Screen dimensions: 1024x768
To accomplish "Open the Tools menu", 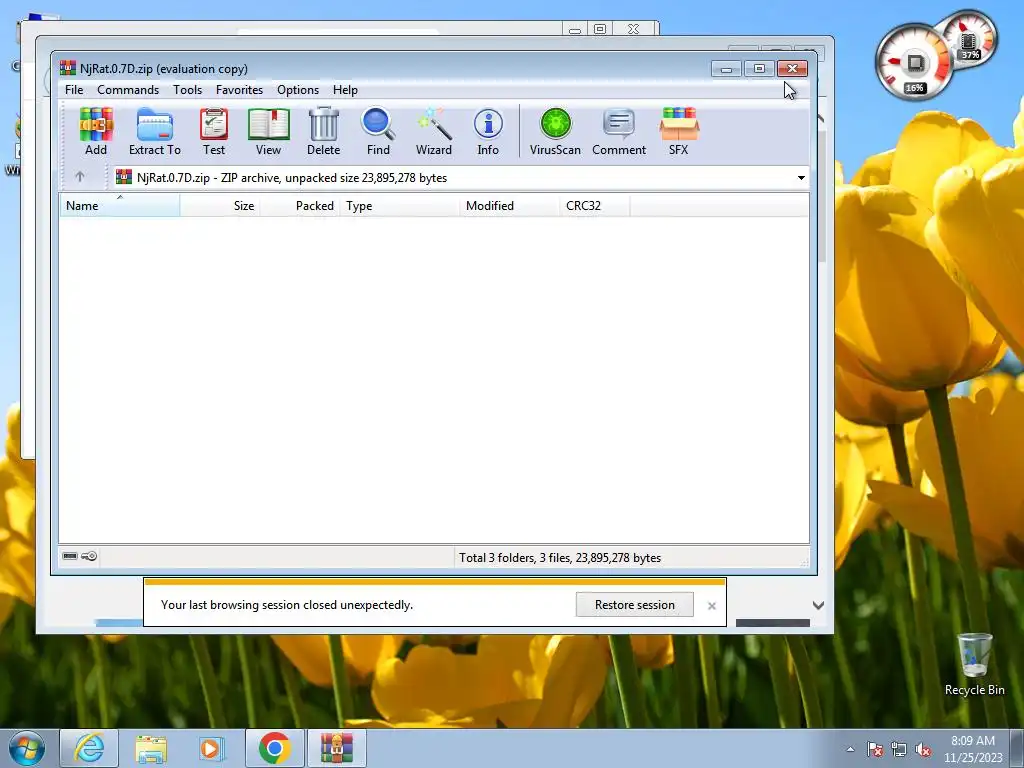I will (187, 89).
